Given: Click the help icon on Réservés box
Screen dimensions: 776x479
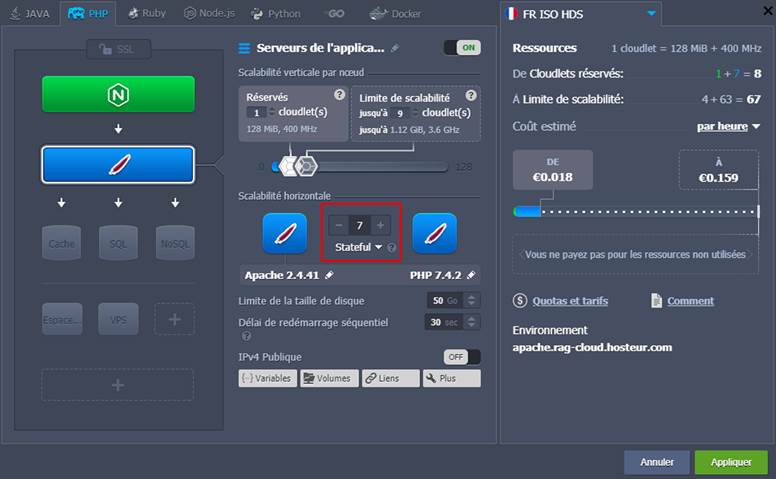Looking at the screenshot, I should (339, 95).
